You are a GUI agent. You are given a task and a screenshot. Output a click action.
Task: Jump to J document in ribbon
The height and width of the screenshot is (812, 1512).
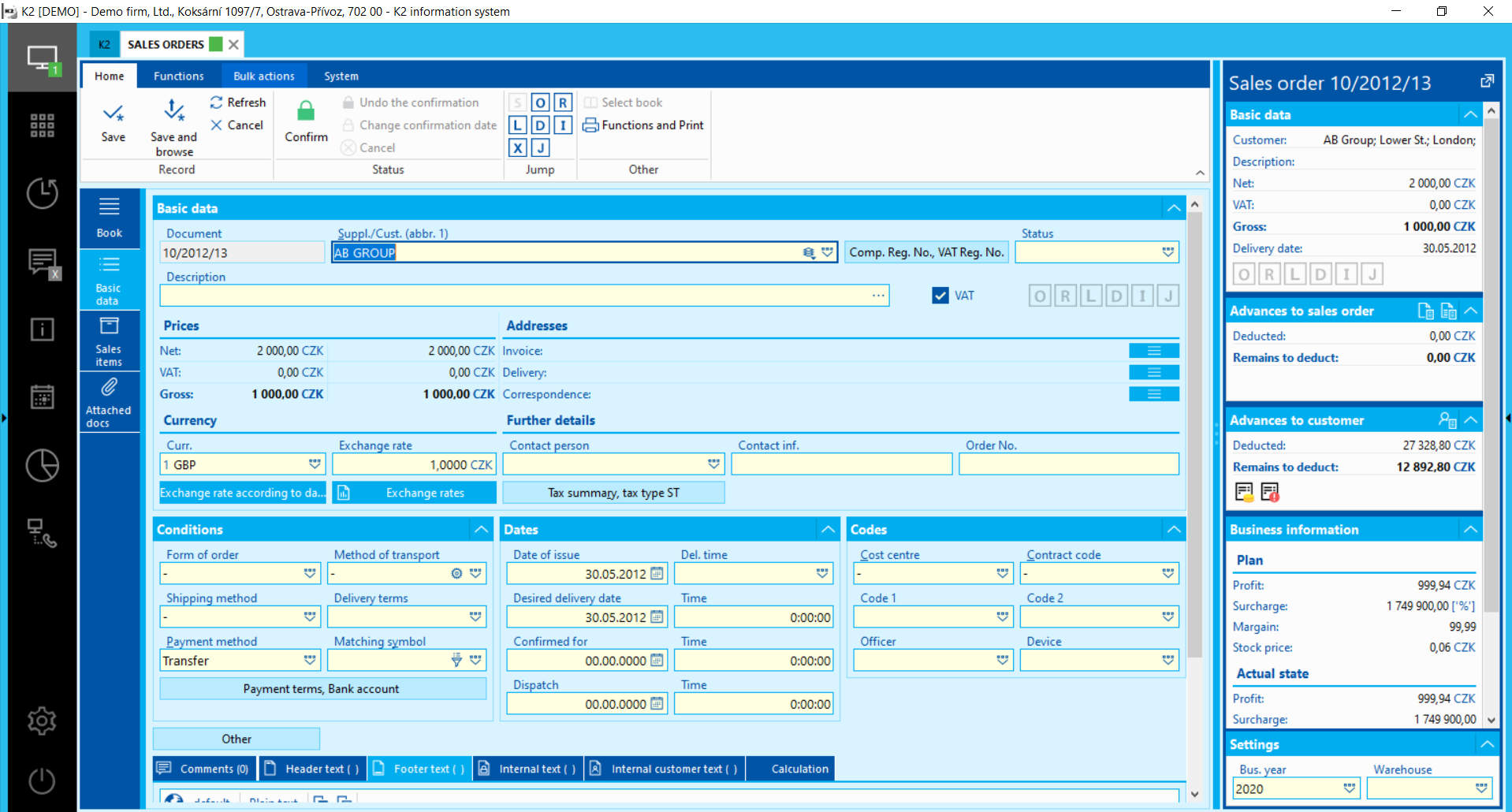[540, 147]
